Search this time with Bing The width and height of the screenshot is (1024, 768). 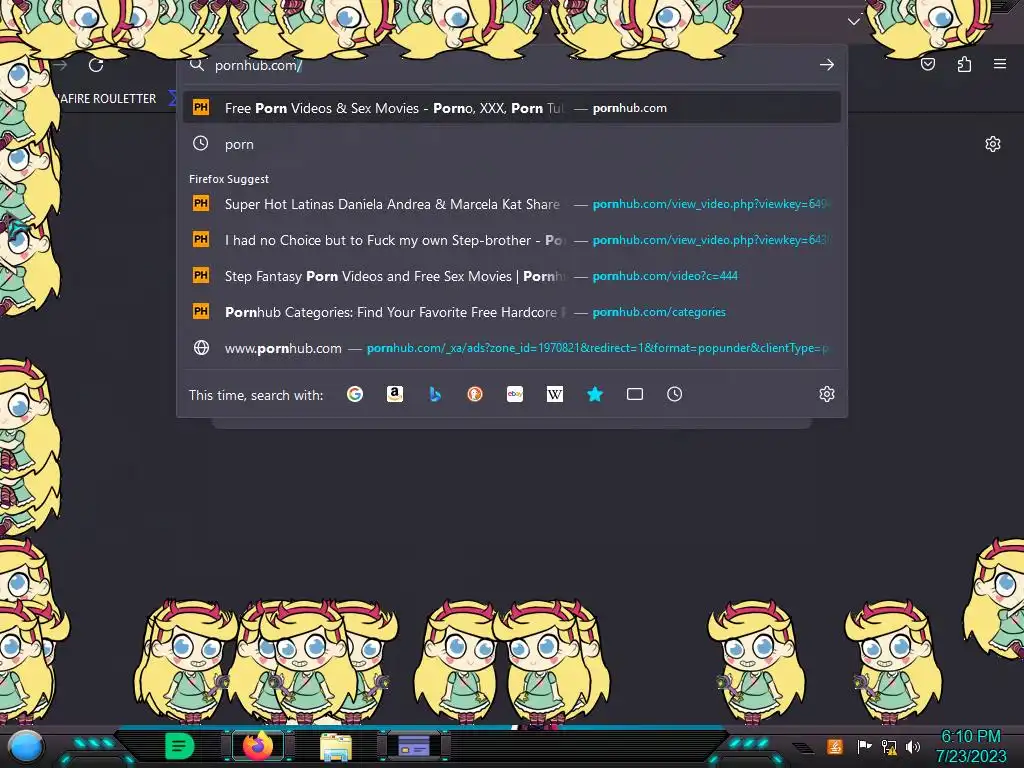pos(435,394)
